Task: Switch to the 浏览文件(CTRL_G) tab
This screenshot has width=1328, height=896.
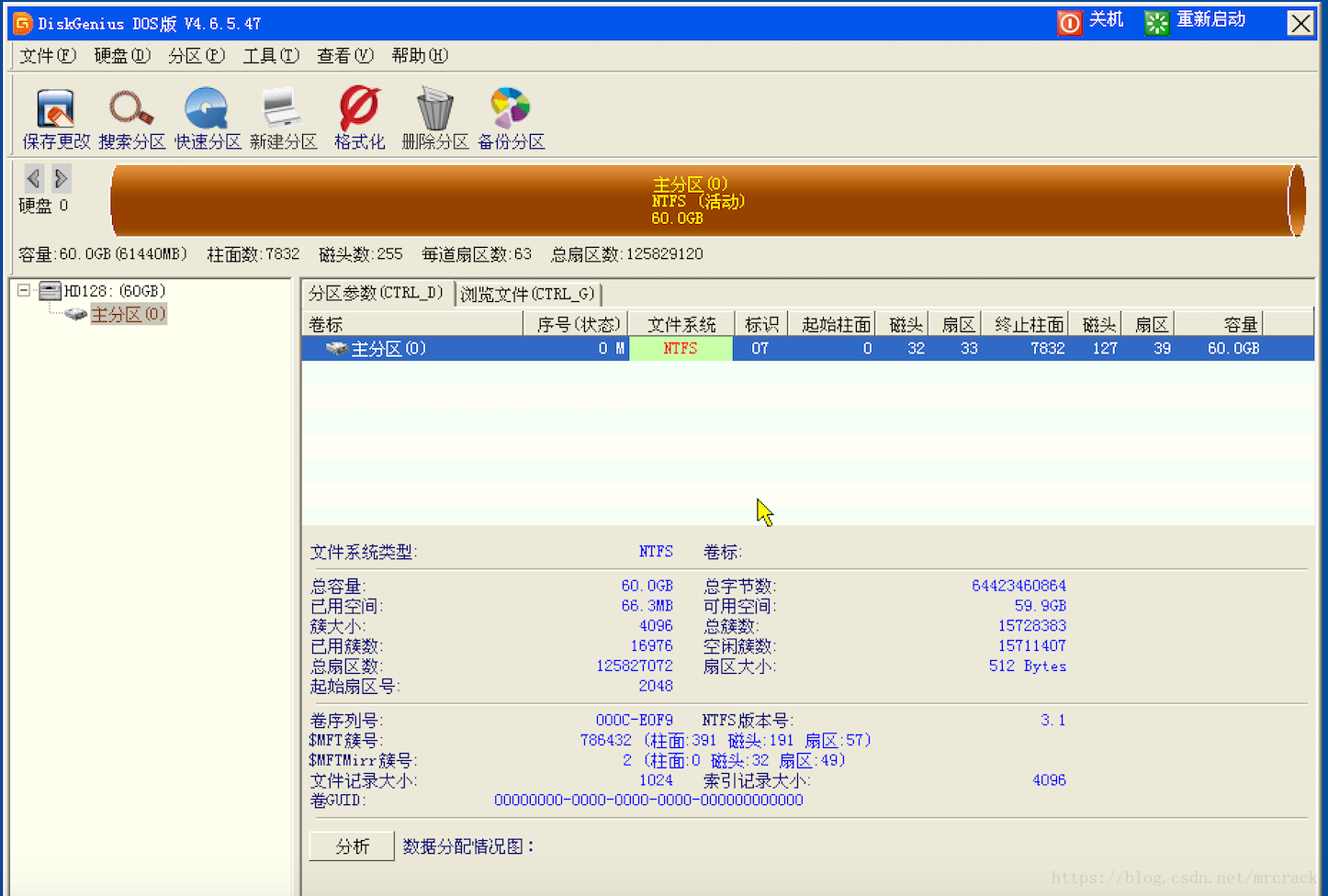Action: click(528, 294)
